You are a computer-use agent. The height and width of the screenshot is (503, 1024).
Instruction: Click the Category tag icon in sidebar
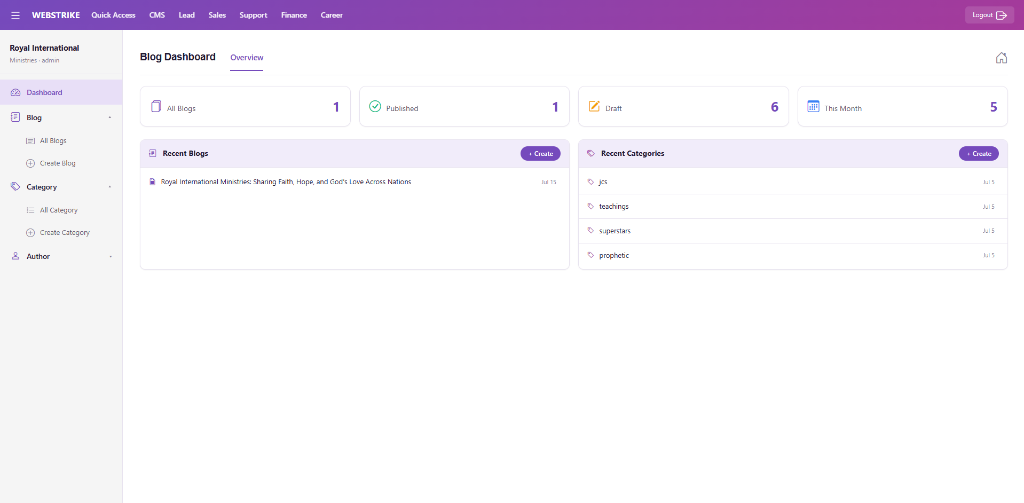pyautogui.click(x=16, y=187)
